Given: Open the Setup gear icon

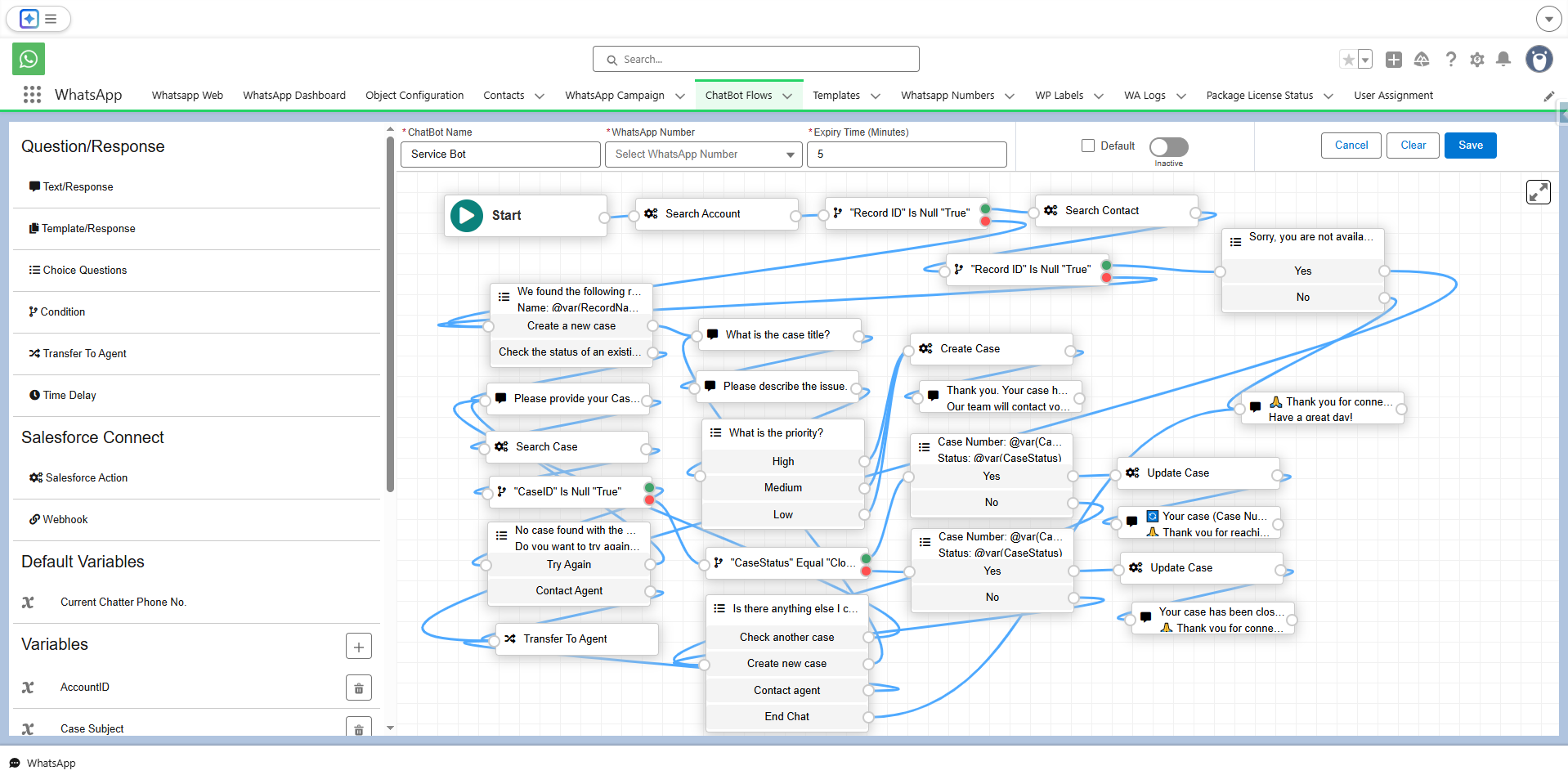Looking at the screenshot, I should (1476, 60).
